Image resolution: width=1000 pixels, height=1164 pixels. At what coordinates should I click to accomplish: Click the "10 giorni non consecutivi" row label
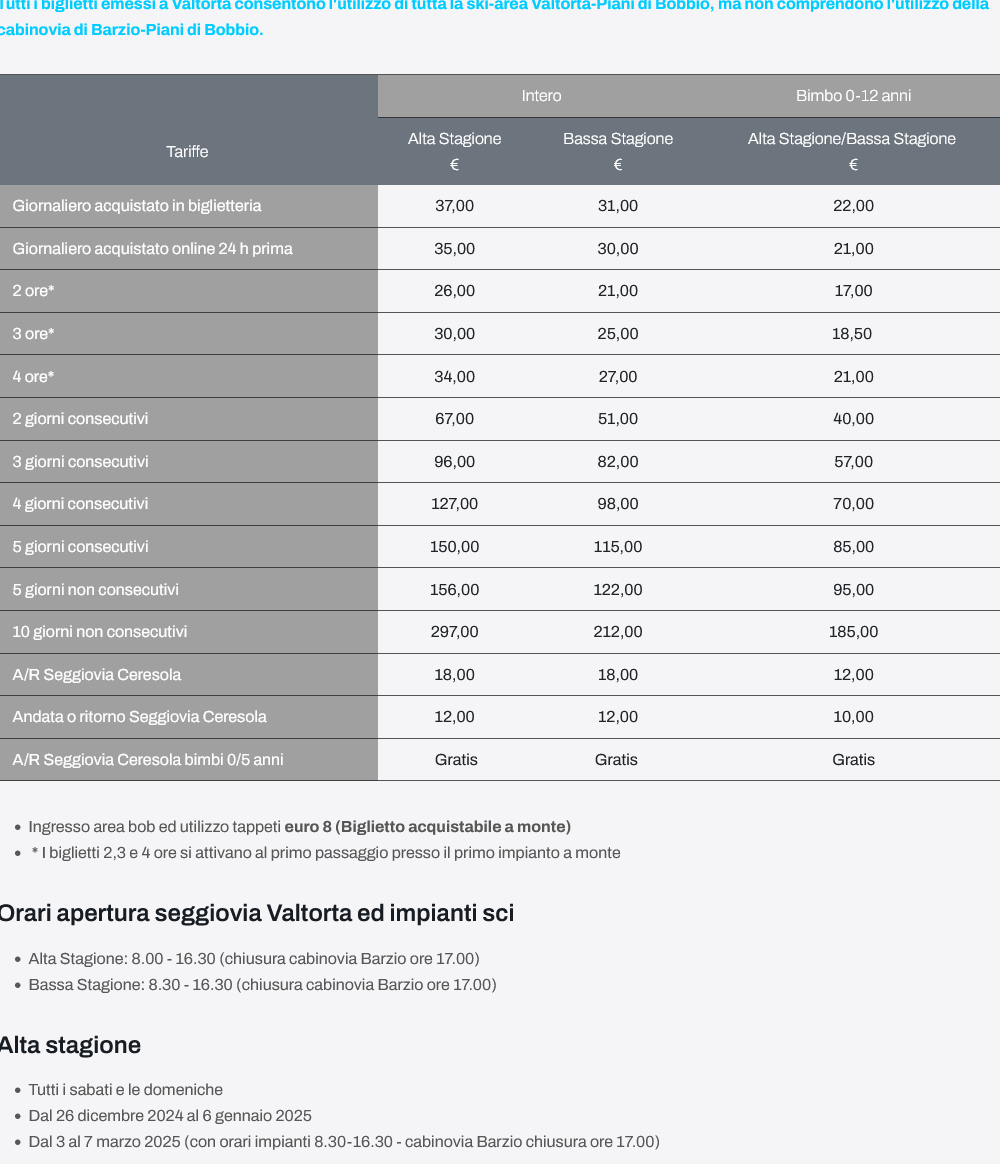click(99, 632)
